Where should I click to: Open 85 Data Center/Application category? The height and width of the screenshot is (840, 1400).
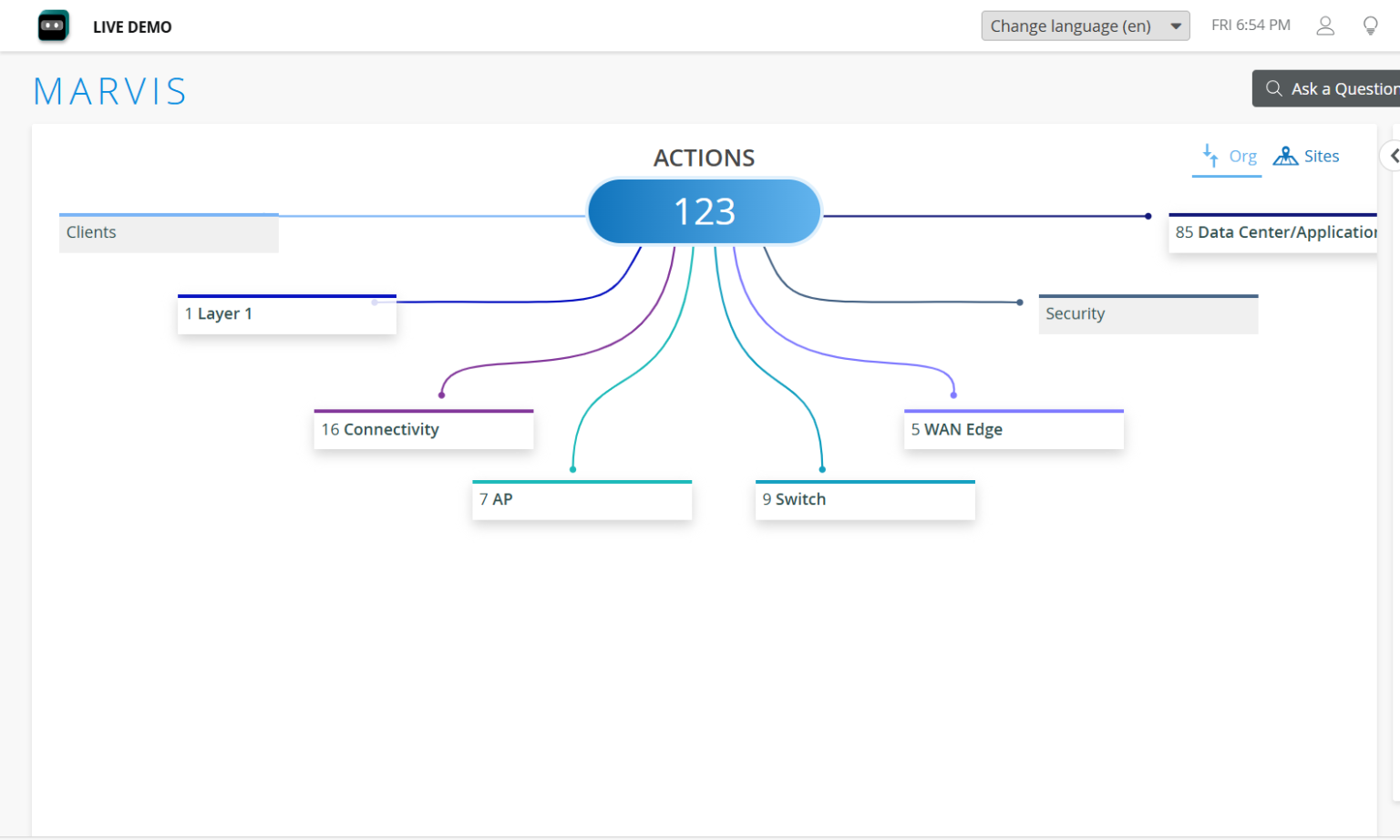(x=1274, y=233)
